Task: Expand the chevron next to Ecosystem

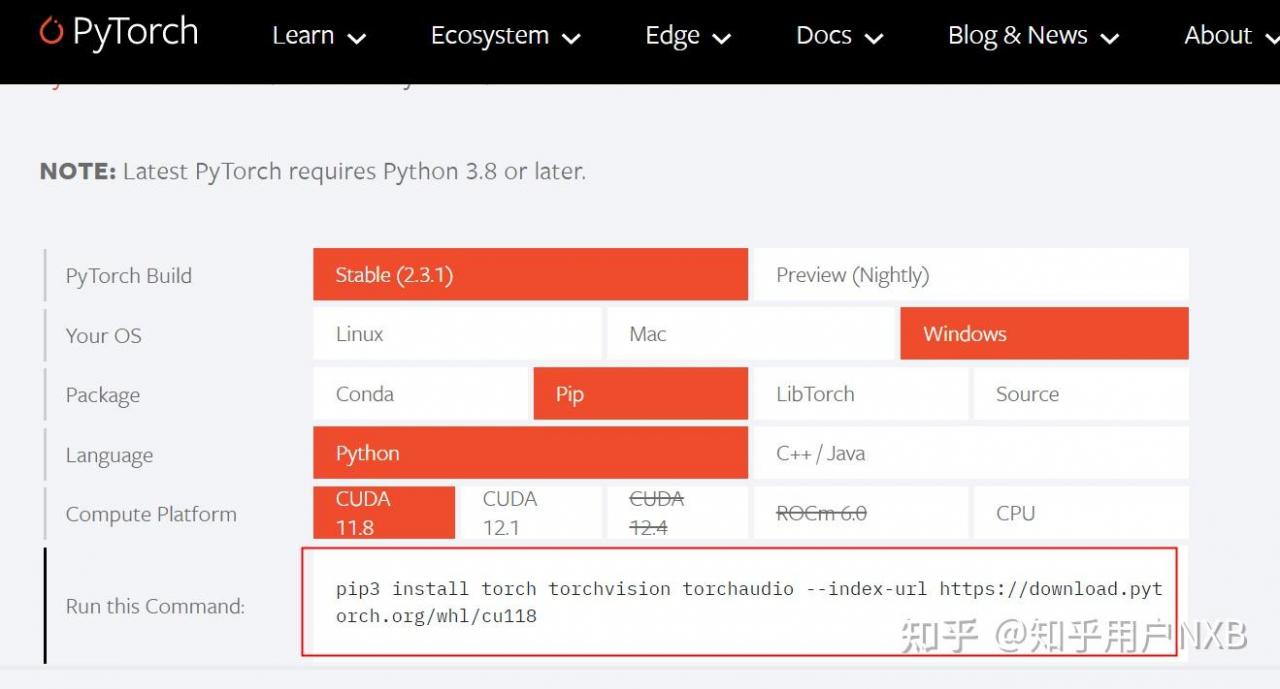Action: pyautogui.click(x=571, y=39)
